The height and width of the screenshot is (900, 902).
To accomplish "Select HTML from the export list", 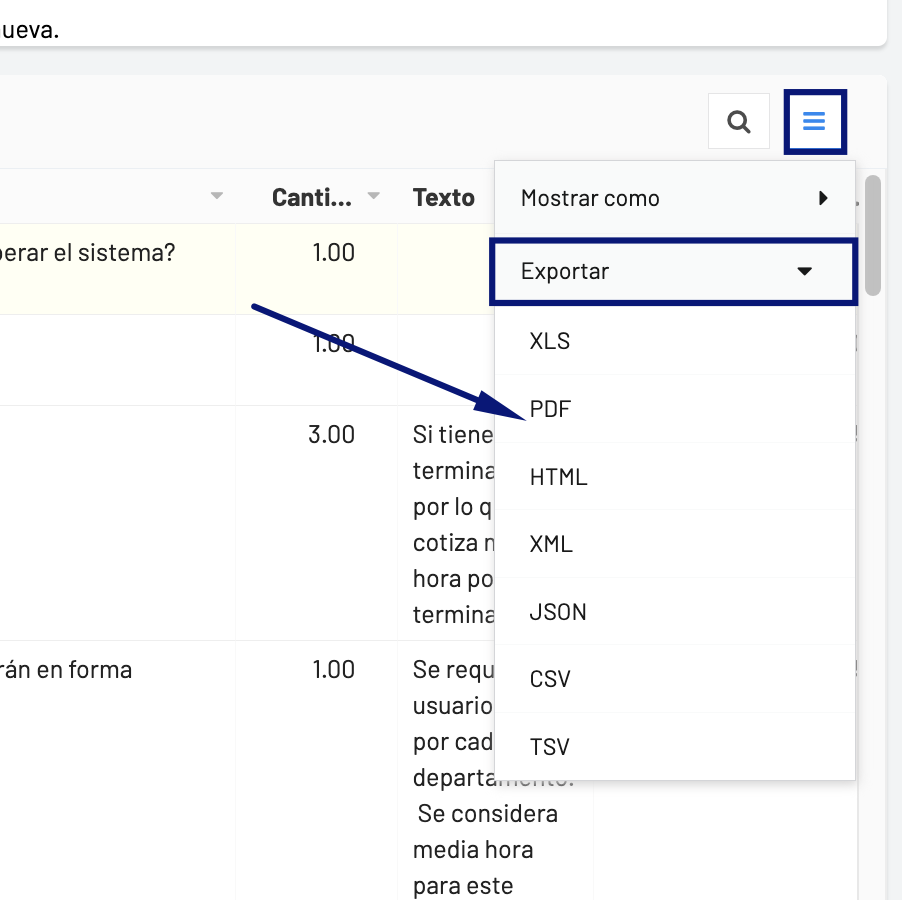I will pos(558,477).
